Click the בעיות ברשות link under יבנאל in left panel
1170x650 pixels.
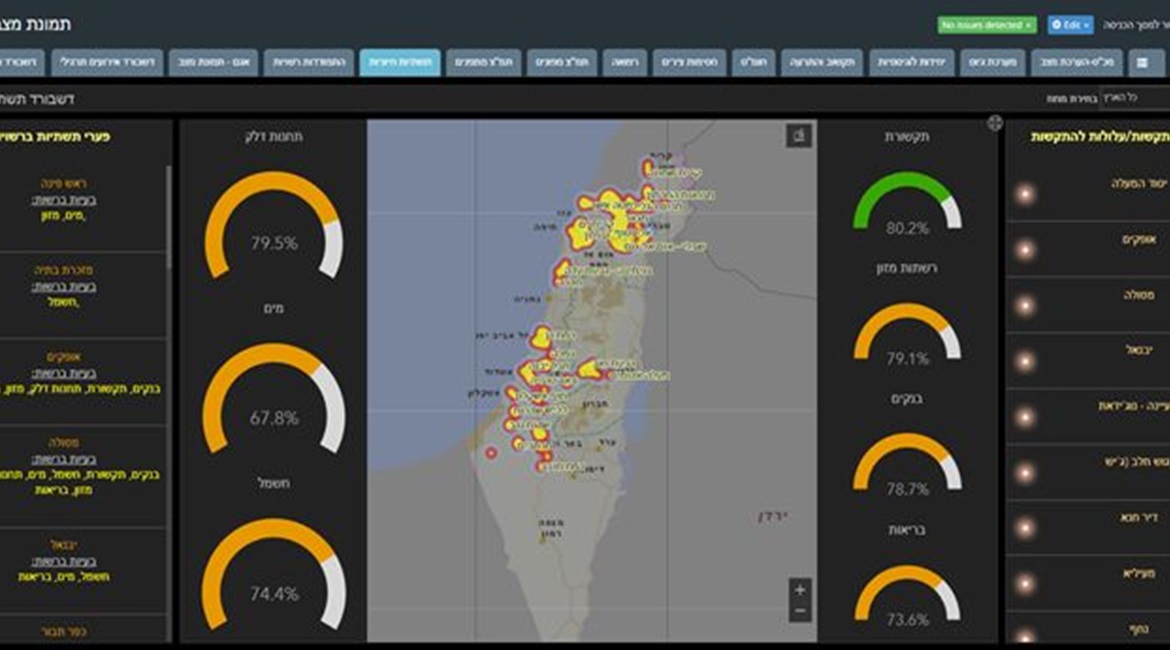[x=64, y=561]
